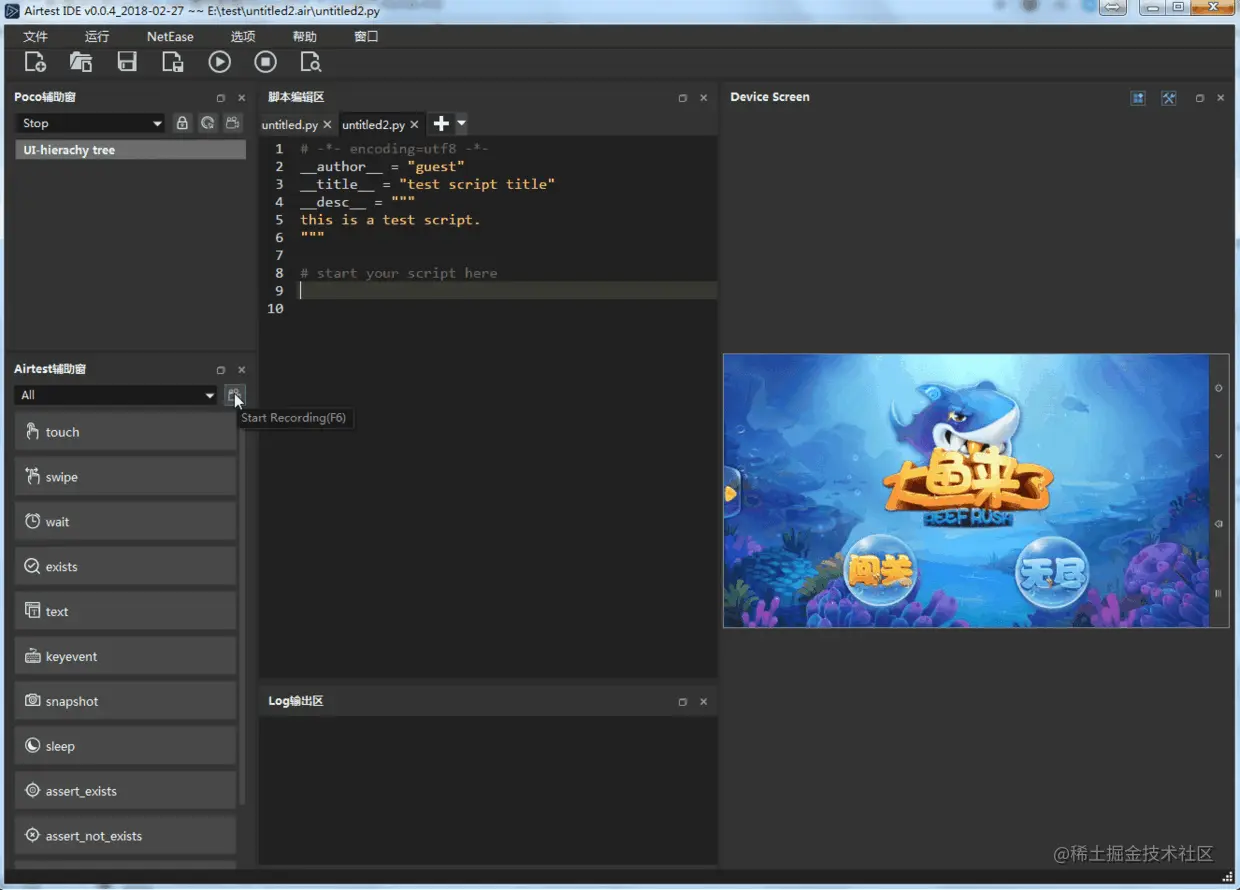This screenshot has width=1240, height=890.
Task: Switch to the untitled.py tab
Action: tap(289, 125)
